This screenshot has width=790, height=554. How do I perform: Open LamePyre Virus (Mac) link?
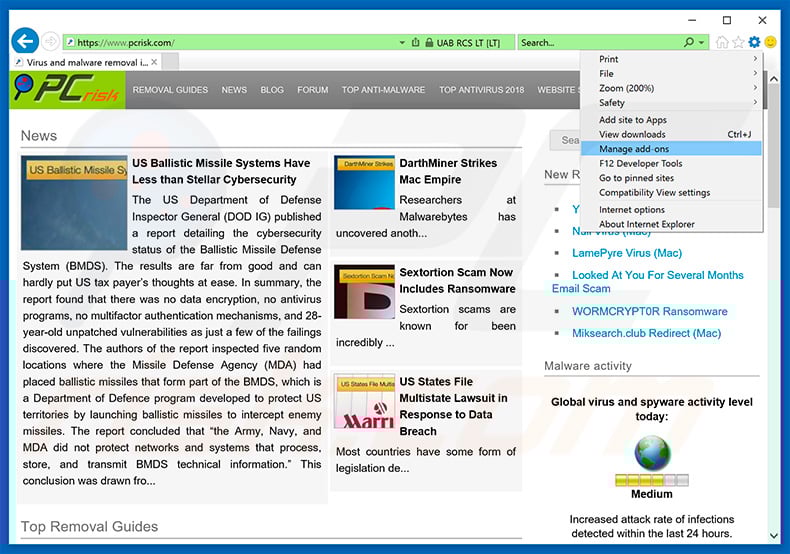pos(627,253)
